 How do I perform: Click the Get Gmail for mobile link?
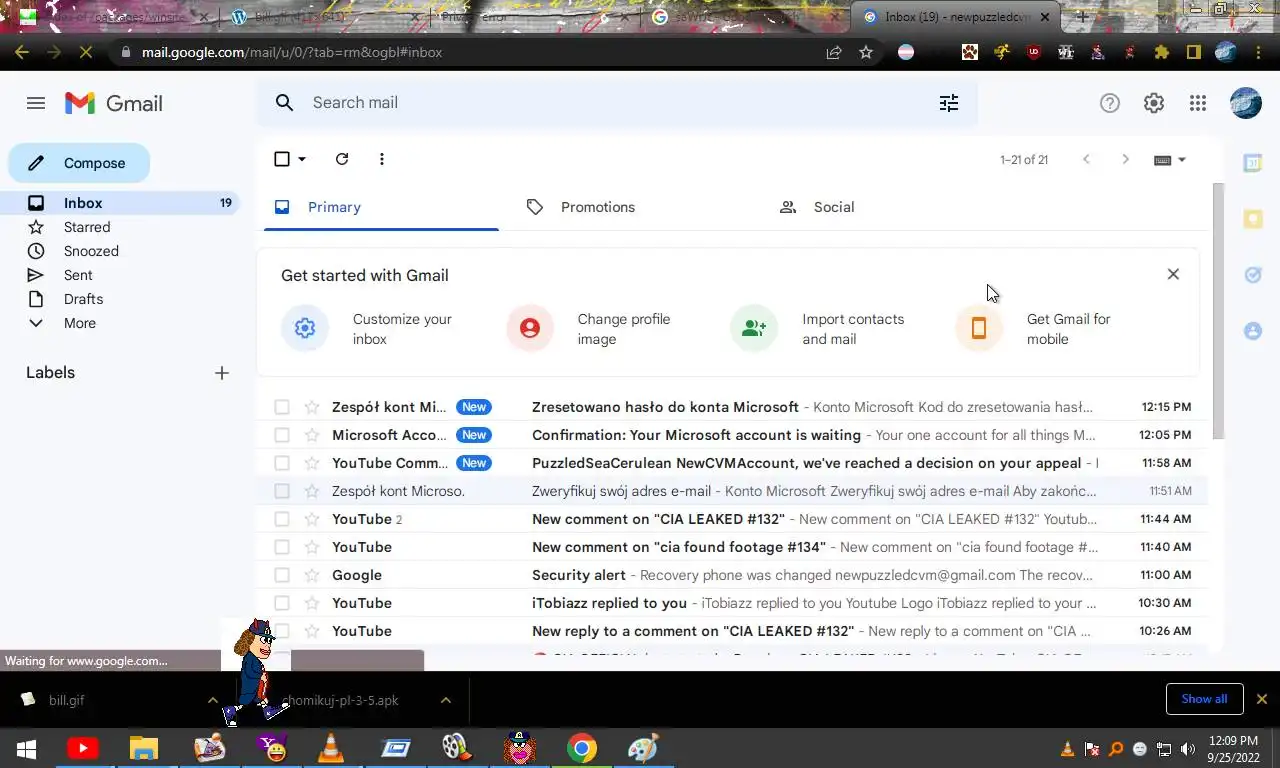point(1068,329)
